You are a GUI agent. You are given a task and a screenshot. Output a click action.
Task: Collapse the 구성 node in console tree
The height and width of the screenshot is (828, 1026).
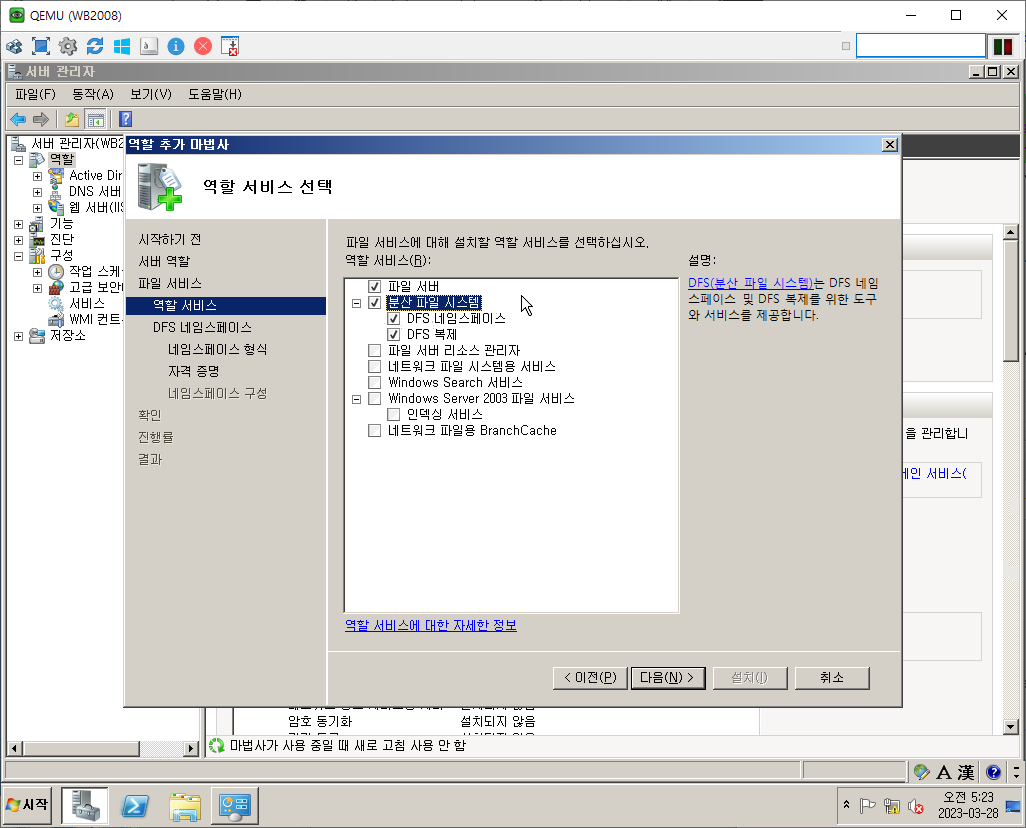(18, 256)
